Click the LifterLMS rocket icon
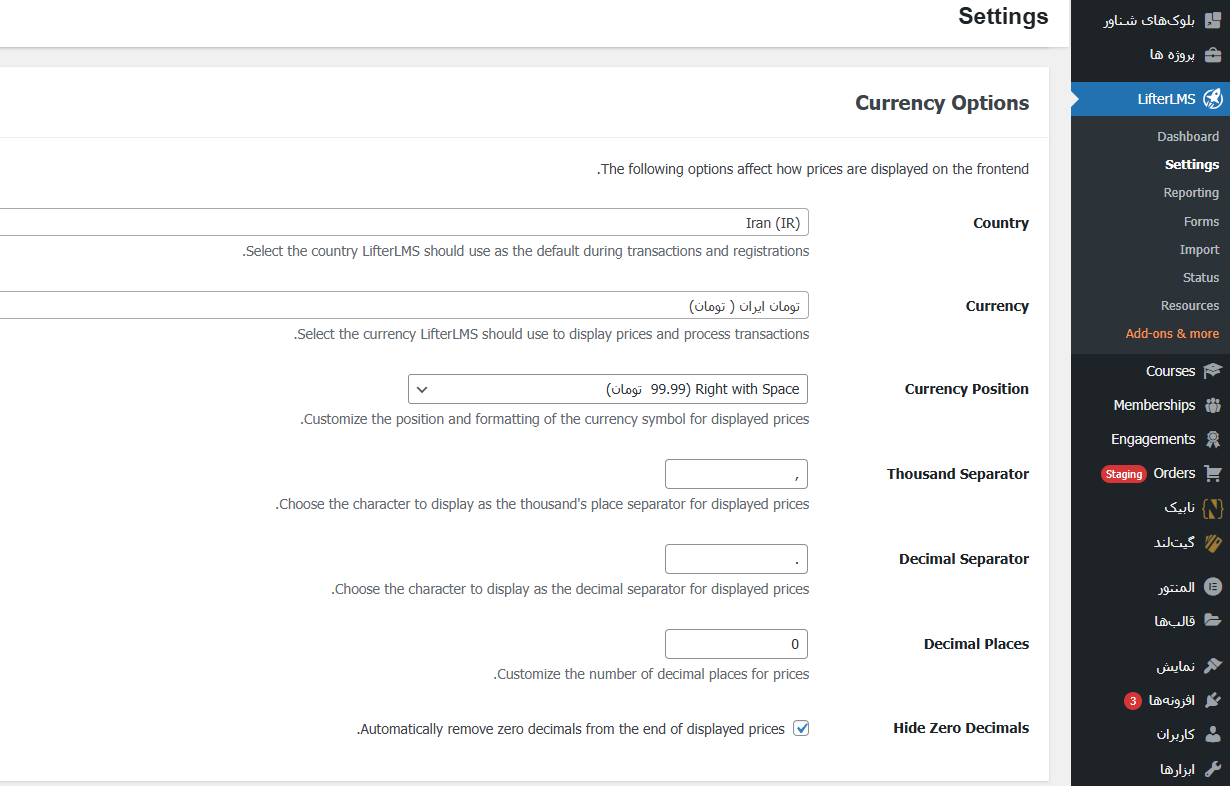 click(x=1212, y=99)
